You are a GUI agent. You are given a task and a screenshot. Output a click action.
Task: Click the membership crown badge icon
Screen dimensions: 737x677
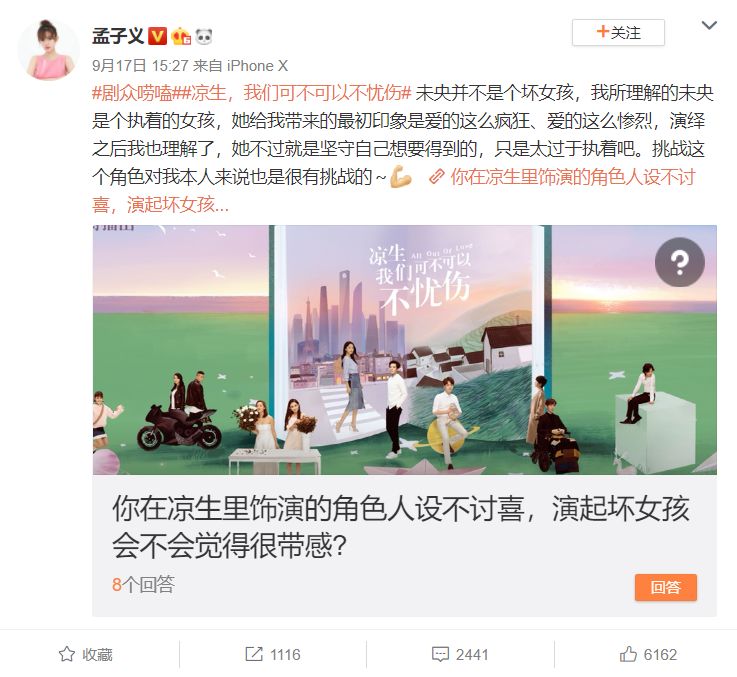point(181,36)
